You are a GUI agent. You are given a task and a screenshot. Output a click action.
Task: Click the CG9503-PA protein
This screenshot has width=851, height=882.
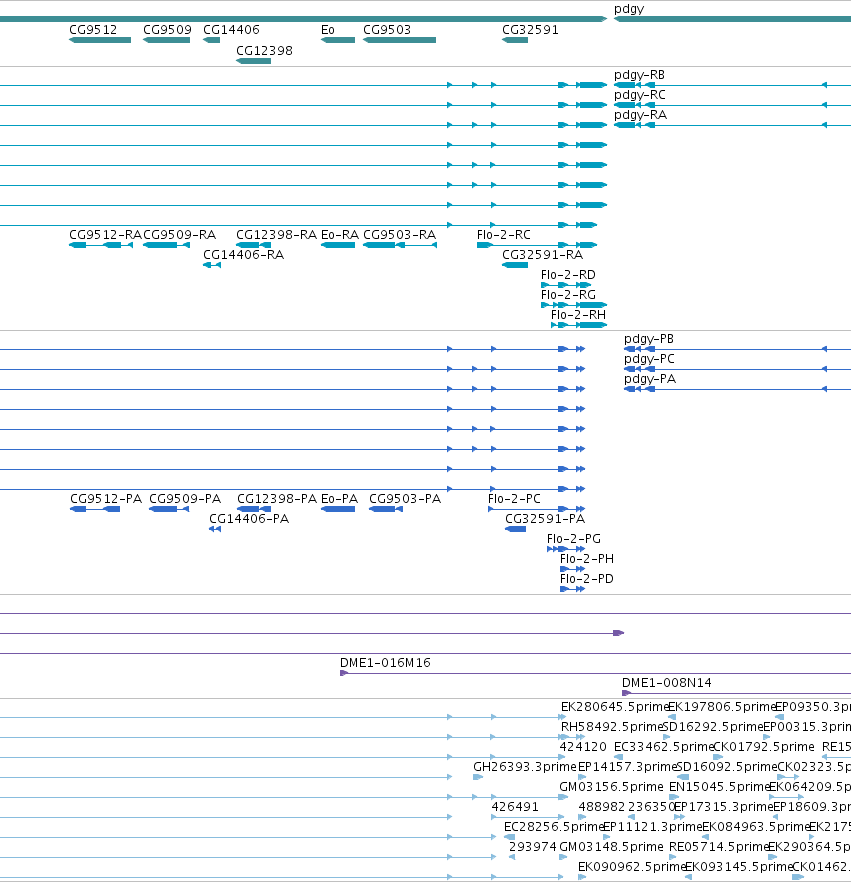[386, 509]
